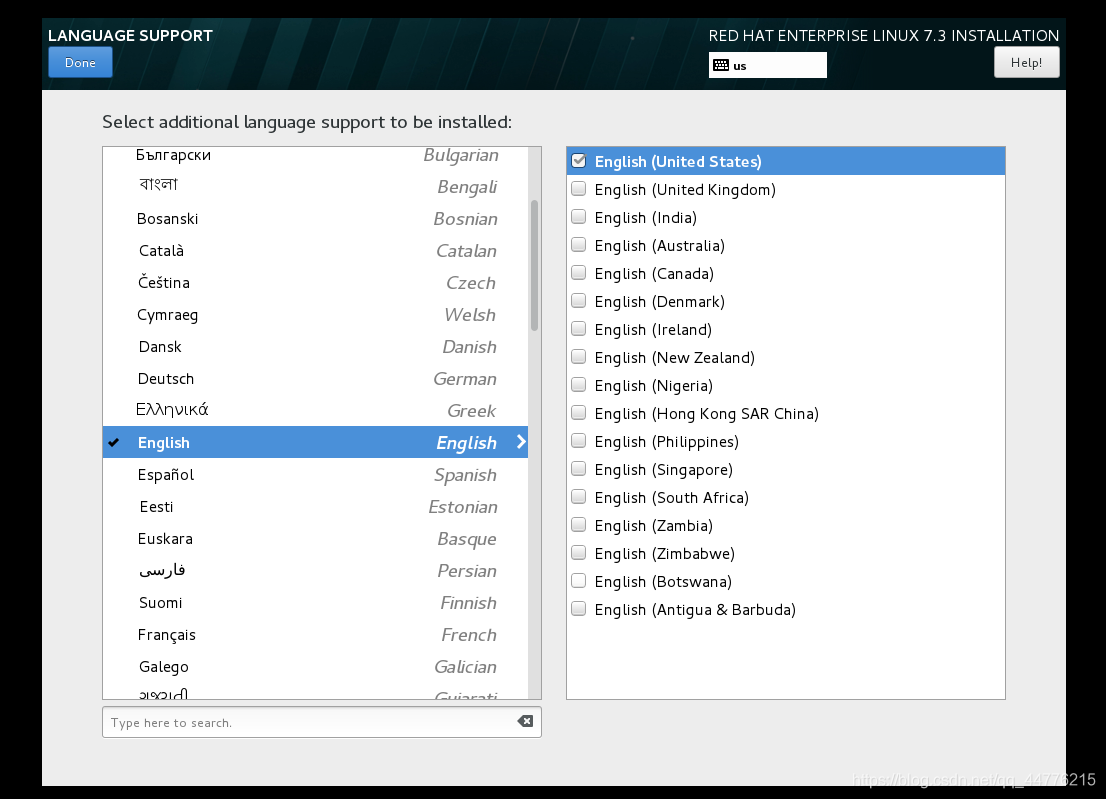The height and width of the screenshot is (799, 1106).
Task: Tick English (Zimbabwe) checkbox
Action: (579, 553)
